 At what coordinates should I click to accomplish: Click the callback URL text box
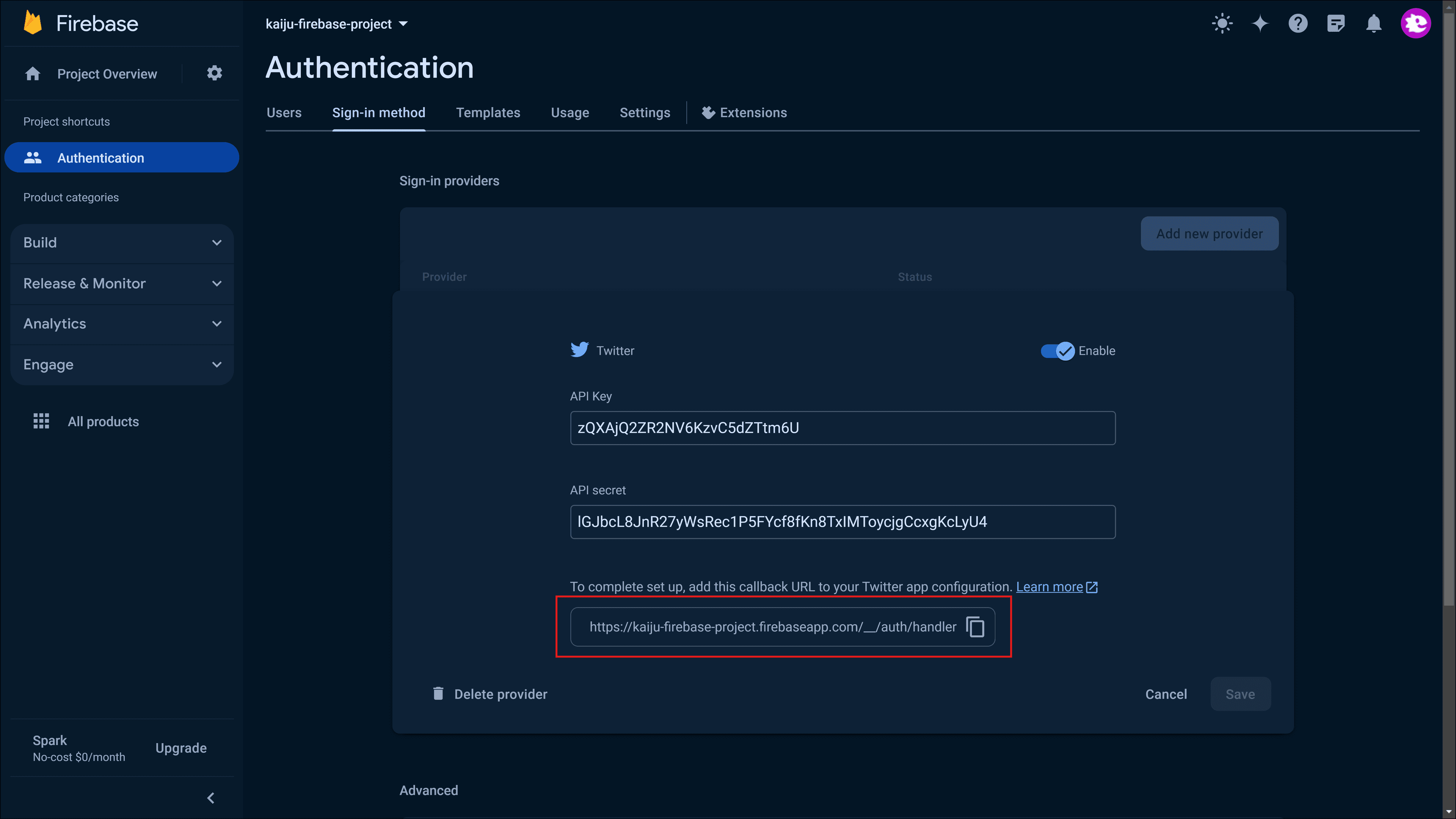coord(782,626)
